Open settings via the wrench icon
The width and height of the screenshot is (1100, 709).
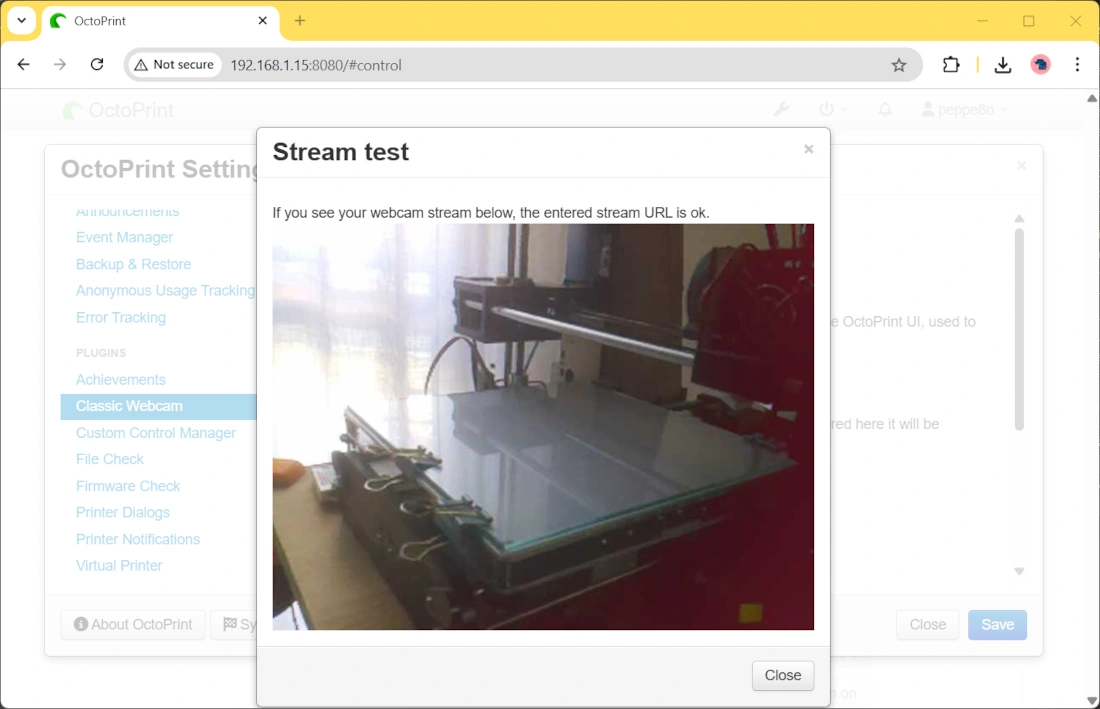click(x=781, y=109)
